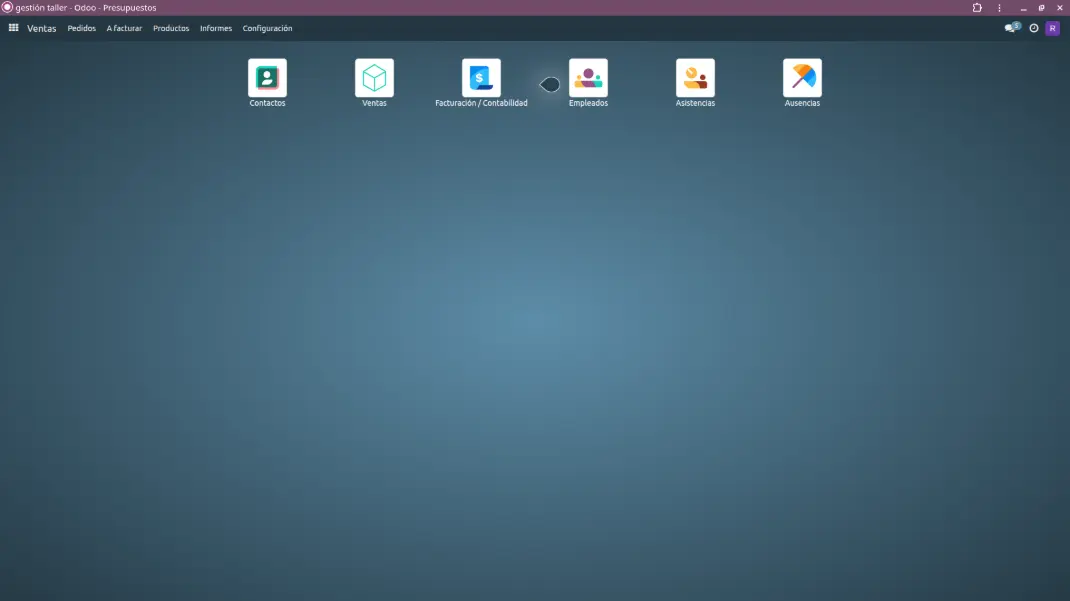
Task: Expand the A facturar menu
Action: [124, 28]
